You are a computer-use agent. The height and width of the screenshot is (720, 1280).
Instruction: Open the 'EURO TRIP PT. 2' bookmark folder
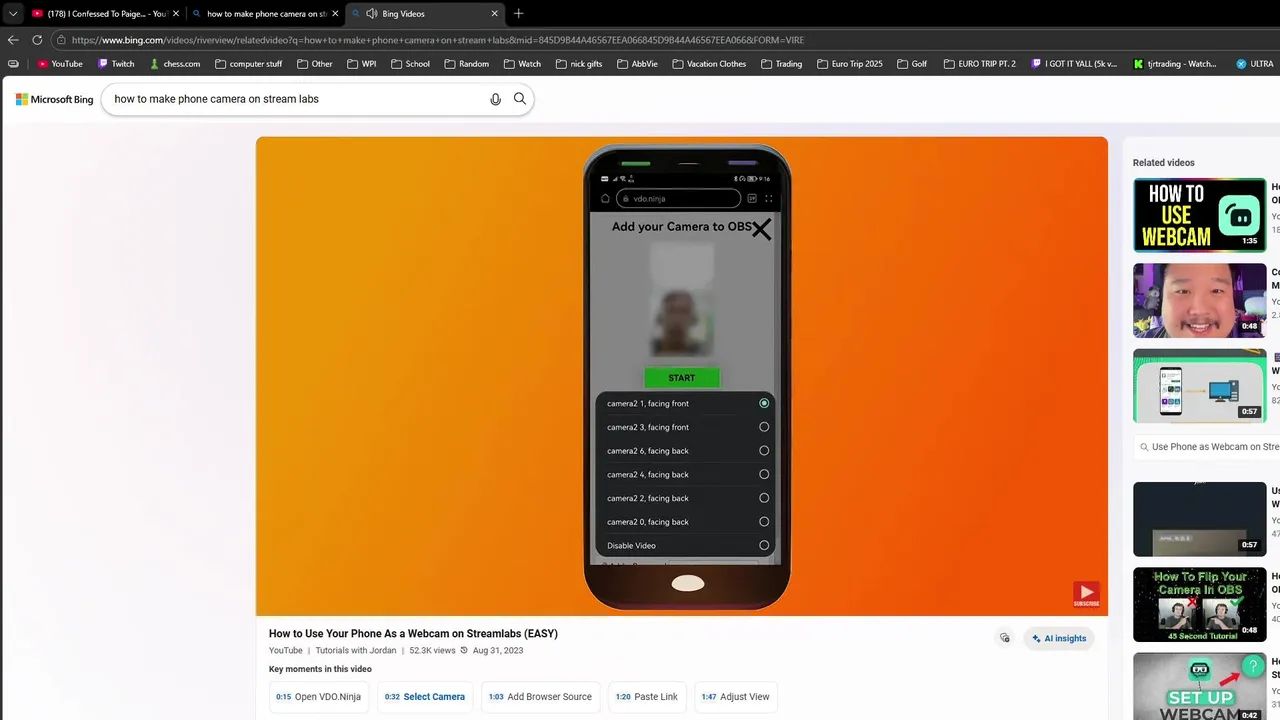point(978,64)
